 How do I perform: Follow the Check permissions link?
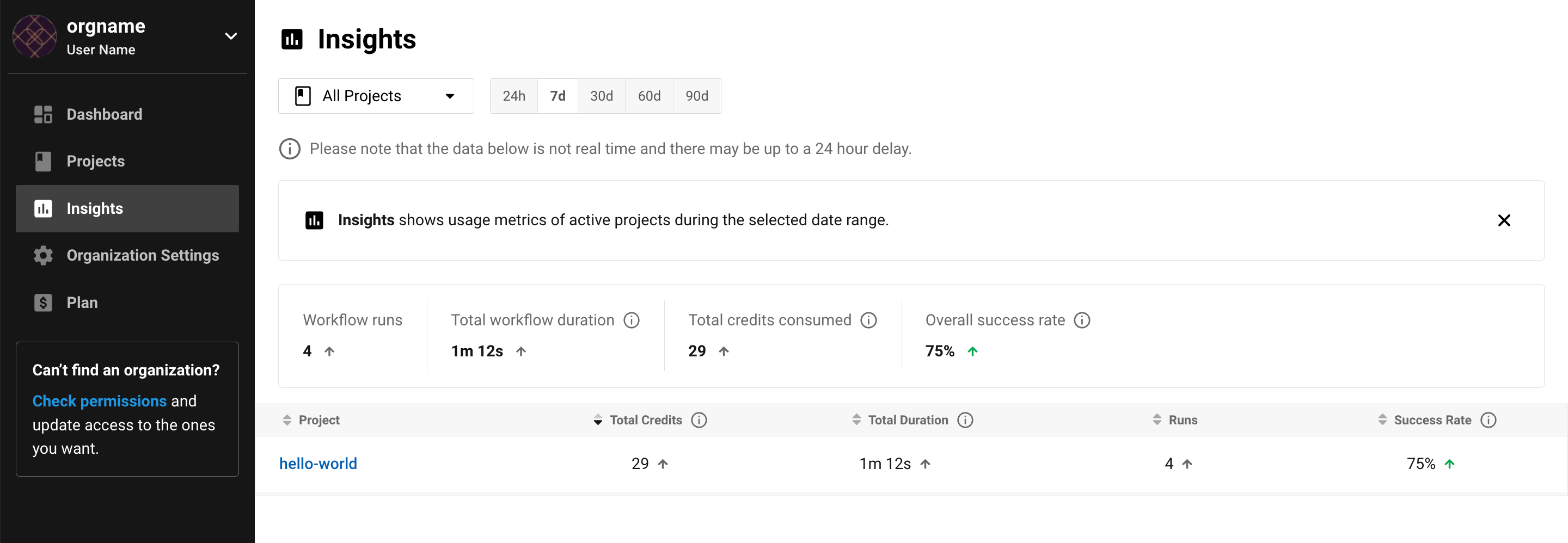click(99, 400)
